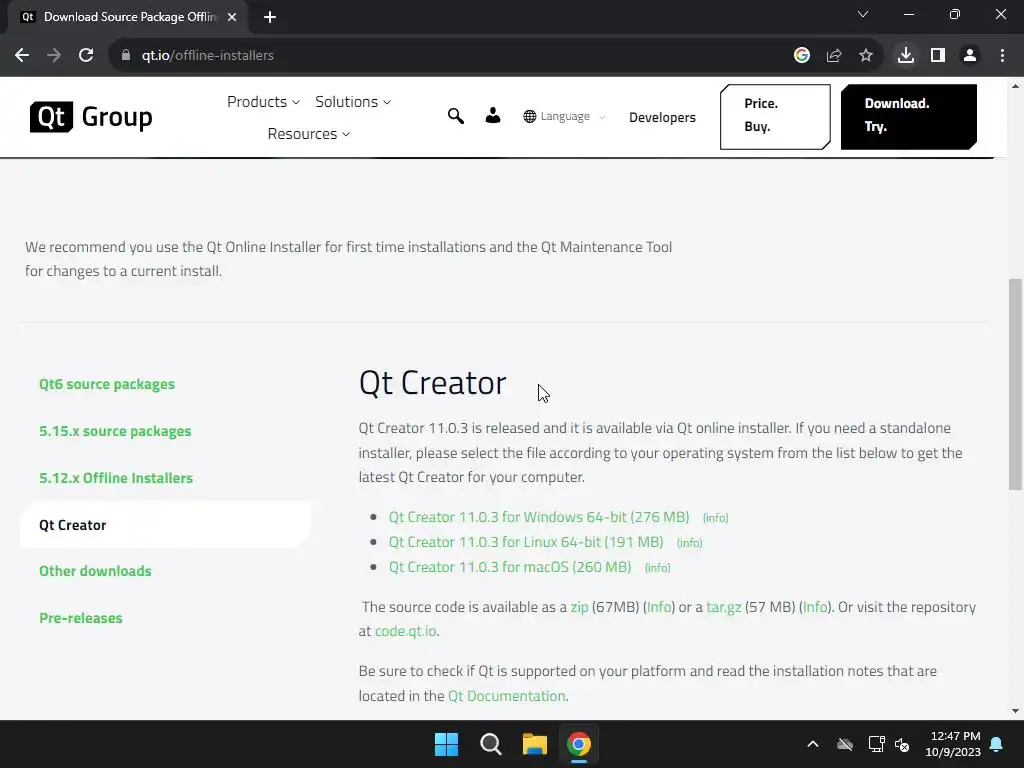Select Other downloads tab
This screenshot has height=768, width=1024.
pyautogui.click(x=95, y=571)
